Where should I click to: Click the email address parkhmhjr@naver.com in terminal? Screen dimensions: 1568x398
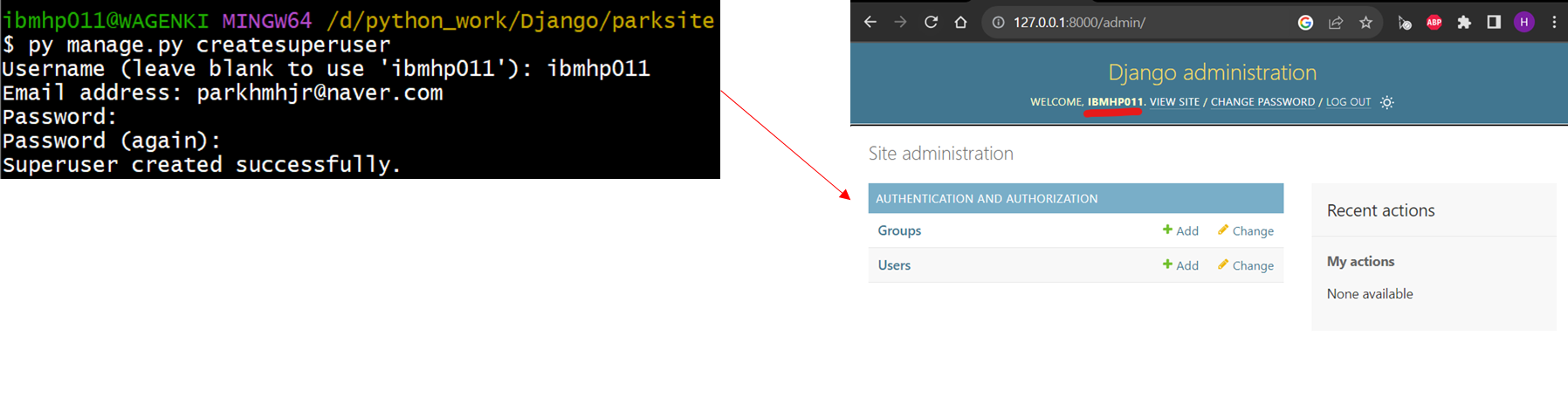(320, 93)
